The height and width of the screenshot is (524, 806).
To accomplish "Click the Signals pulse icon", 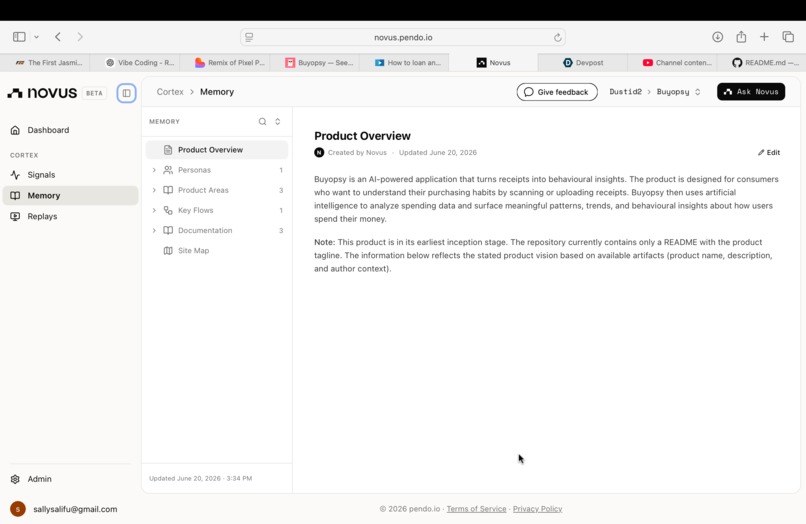I will [x=15, y=175].
